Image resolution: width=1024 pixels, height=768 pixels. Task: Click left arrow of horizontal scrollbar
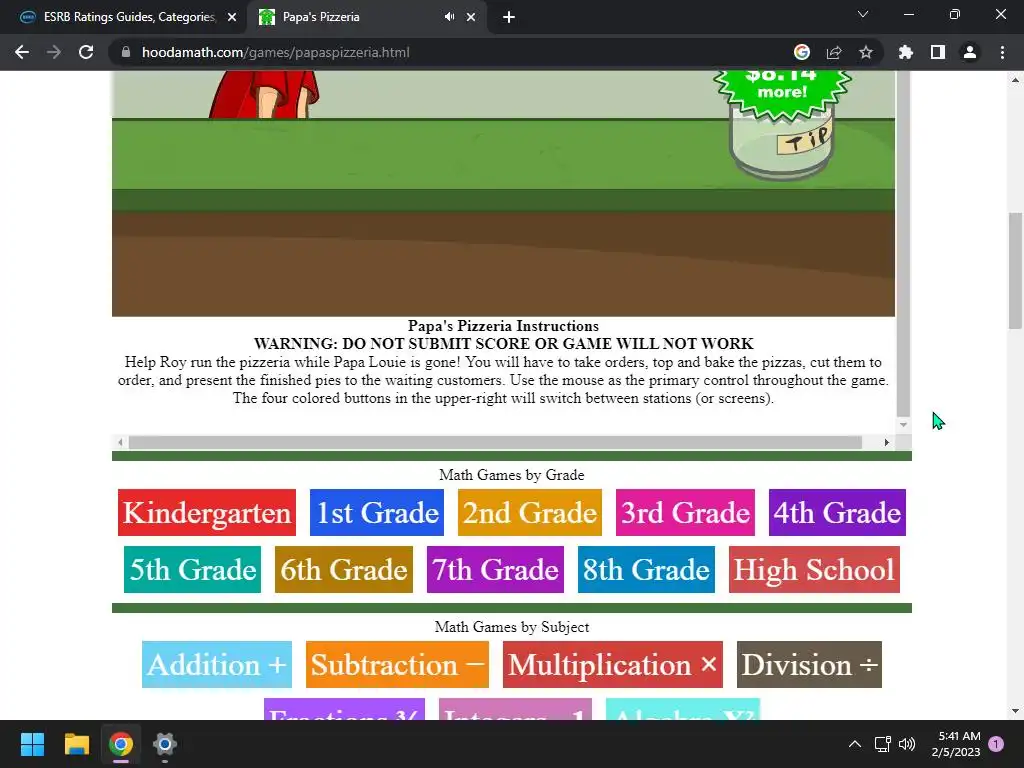click(x=120, y=443)
